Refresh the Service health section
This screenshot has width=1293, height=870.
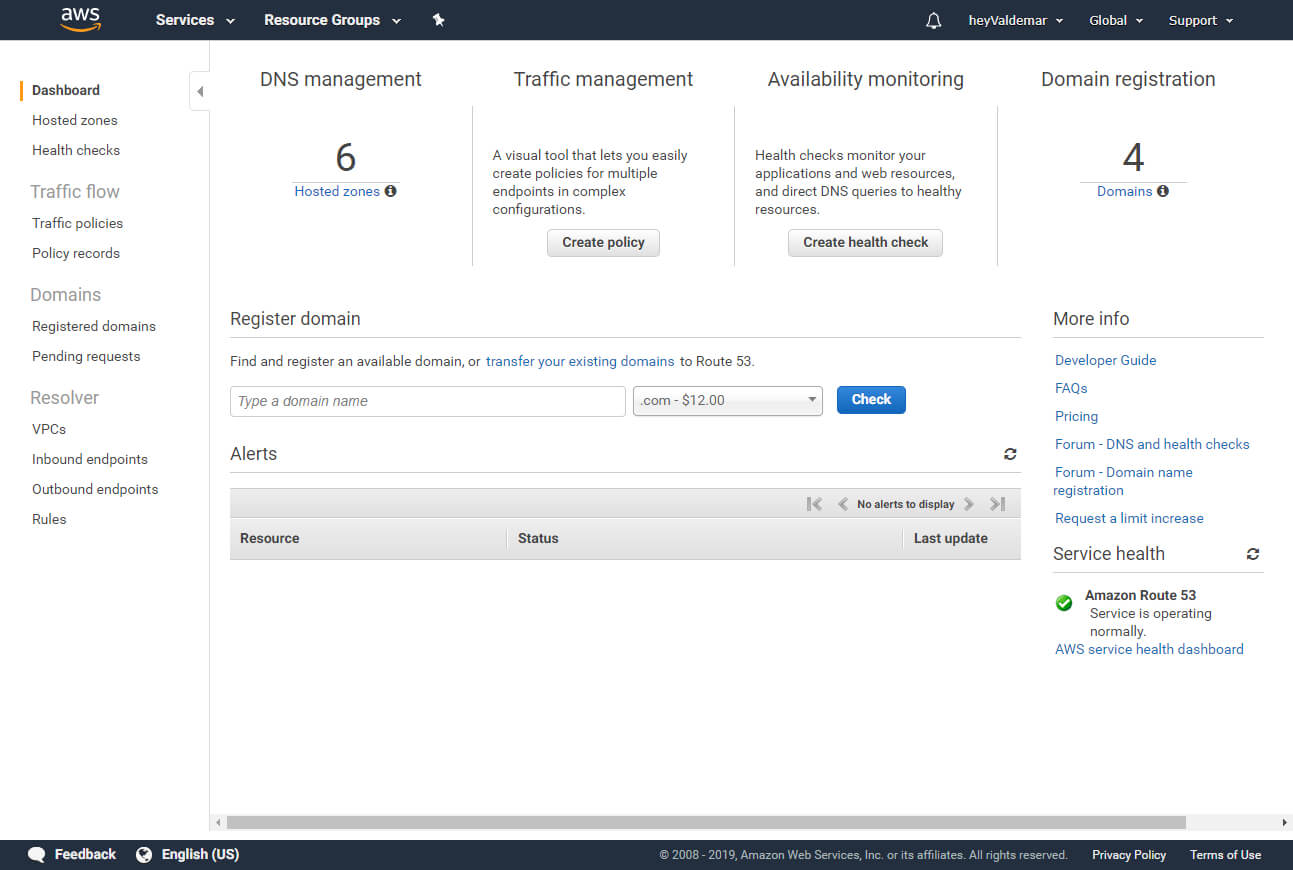1253,554
